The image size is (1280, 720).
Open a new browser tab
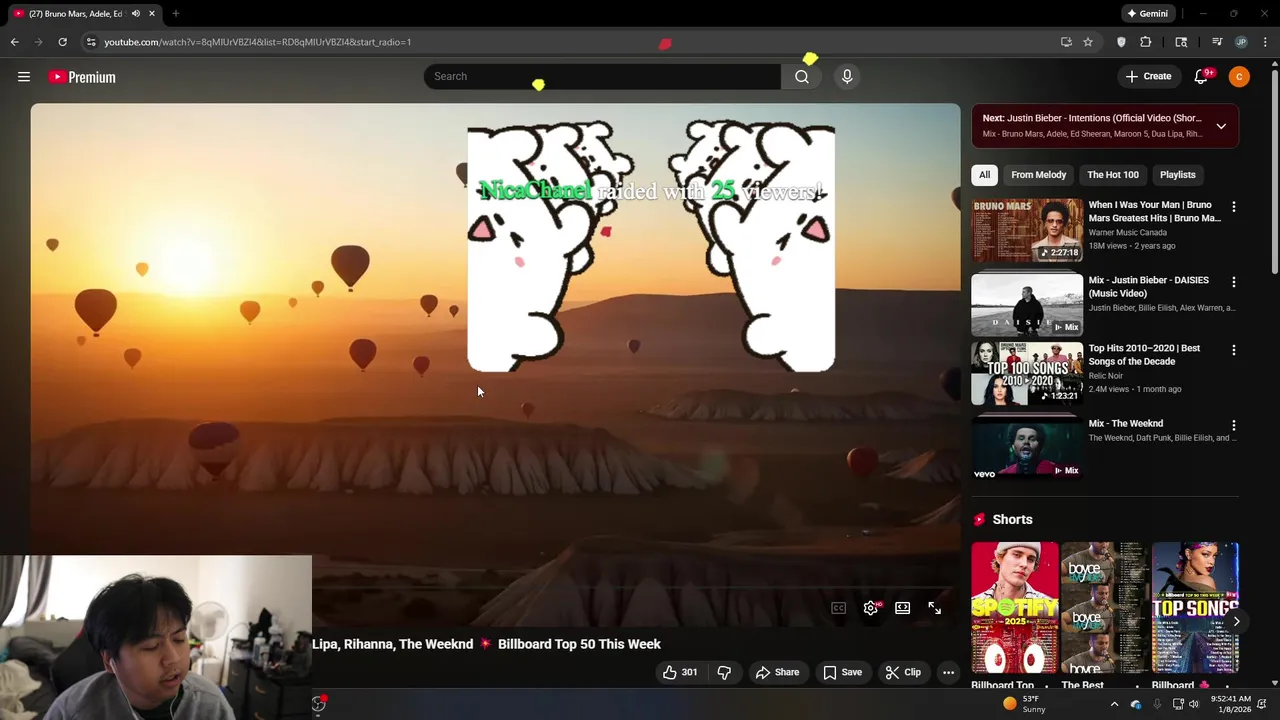click(x=175, y=14)
